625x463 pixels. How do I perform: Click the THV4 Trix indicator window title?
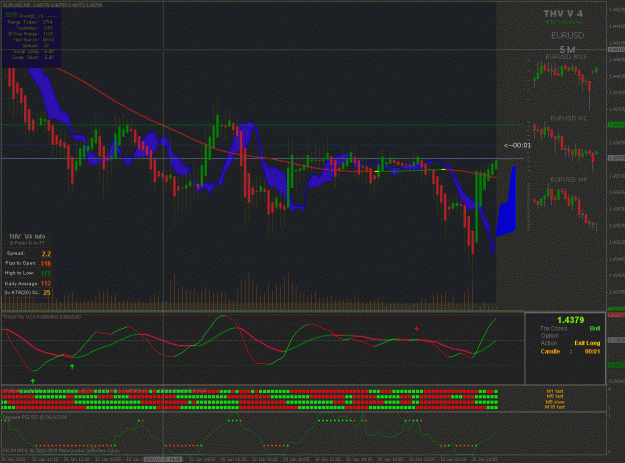(42, 317)
